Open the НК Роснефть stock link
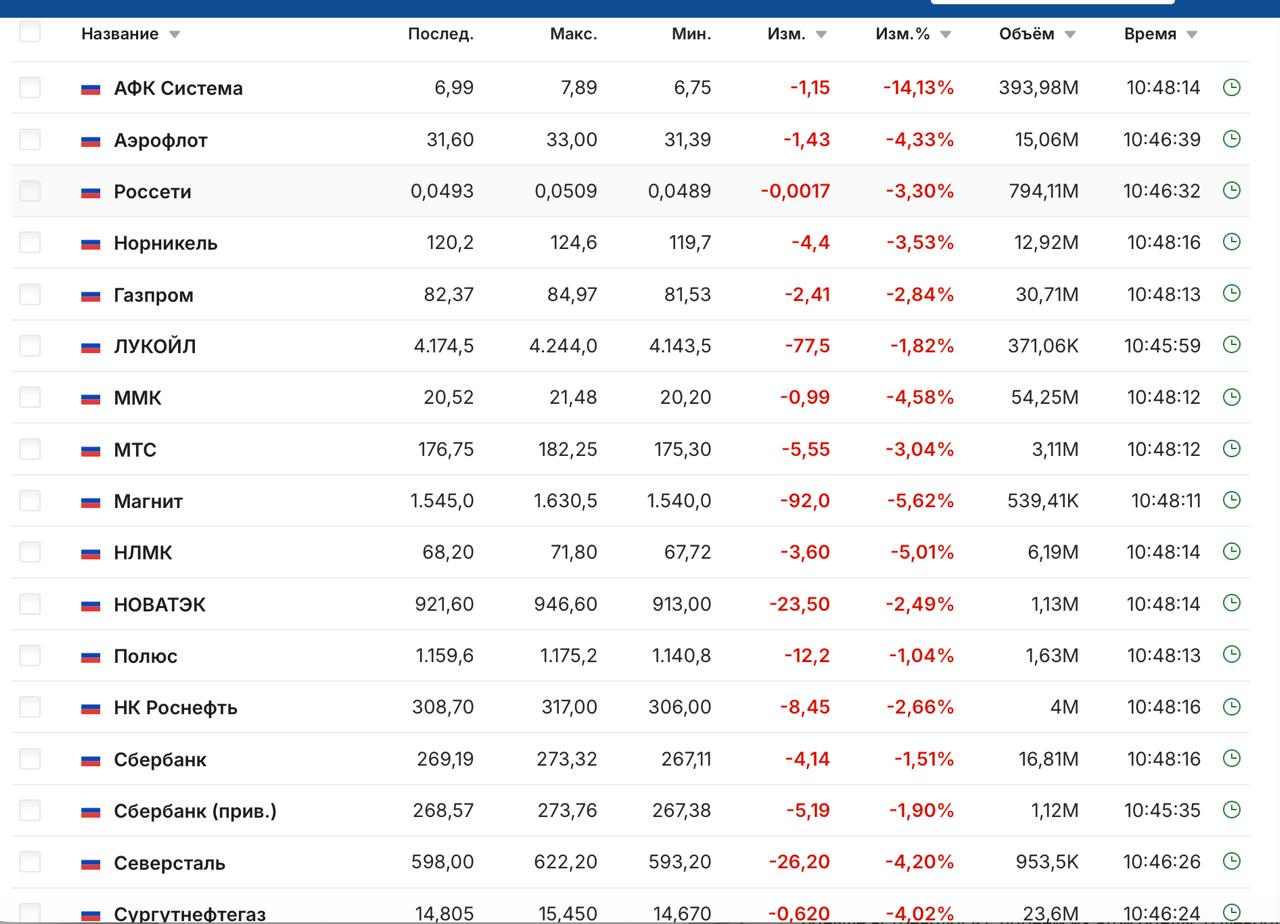The image size is (1280, 924). pyautogui.click(x=175, y=707)
